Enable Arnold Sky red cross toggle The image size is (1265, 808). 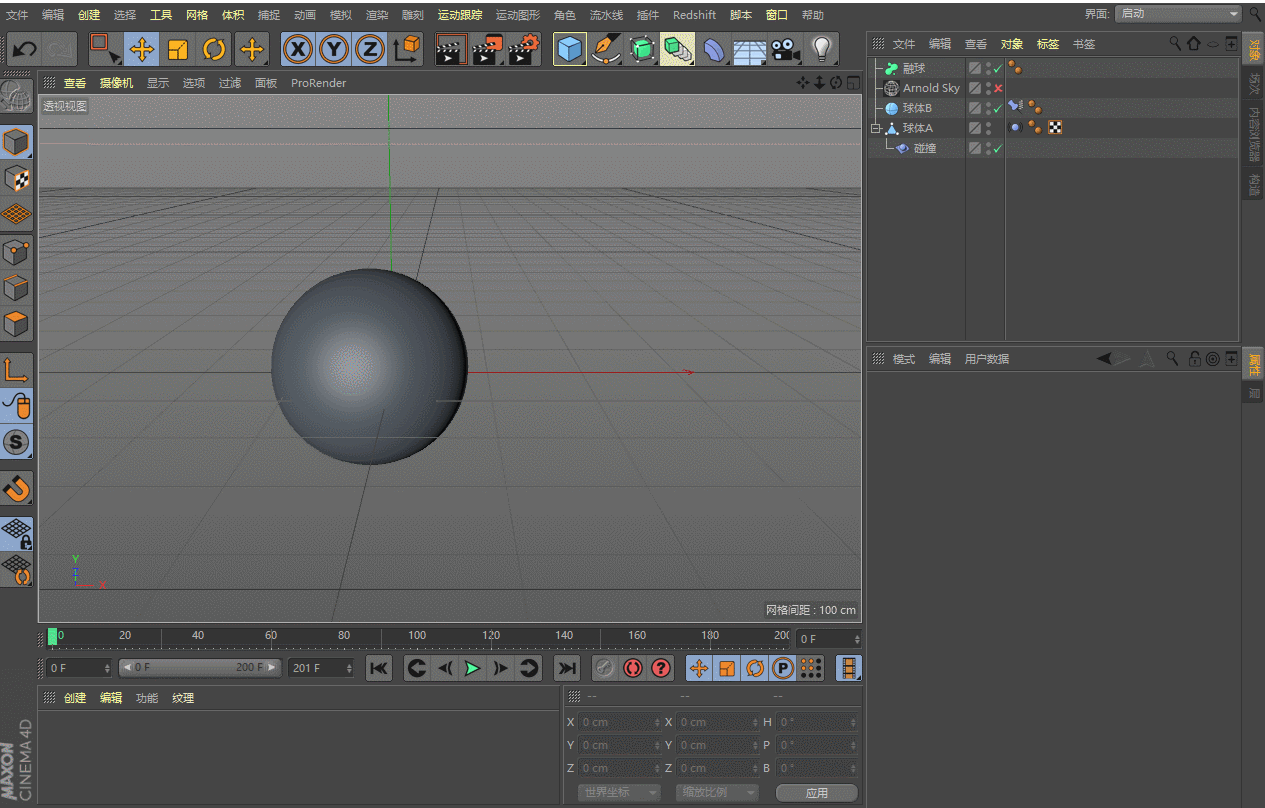coord(998,88)
